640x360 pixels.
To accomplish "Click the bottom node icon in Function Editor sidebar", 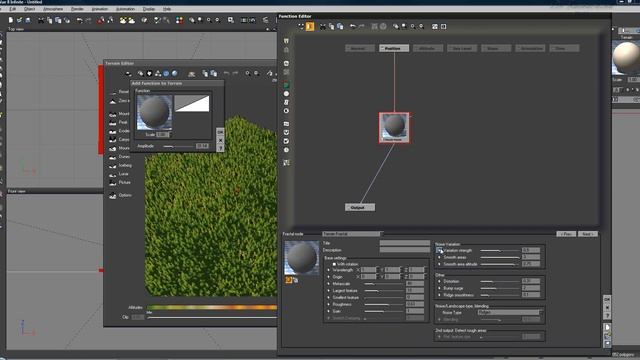I will (286, 162).
